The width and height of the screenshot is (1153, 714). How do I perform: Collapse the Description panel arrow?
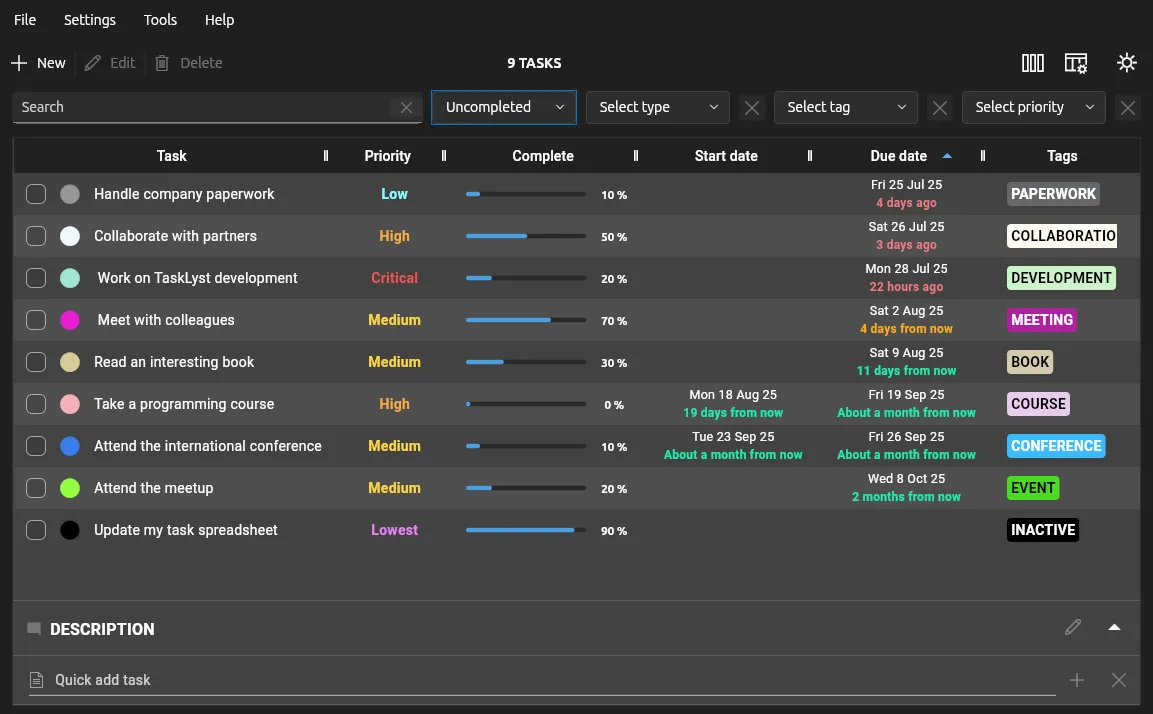coord(1115,628)
